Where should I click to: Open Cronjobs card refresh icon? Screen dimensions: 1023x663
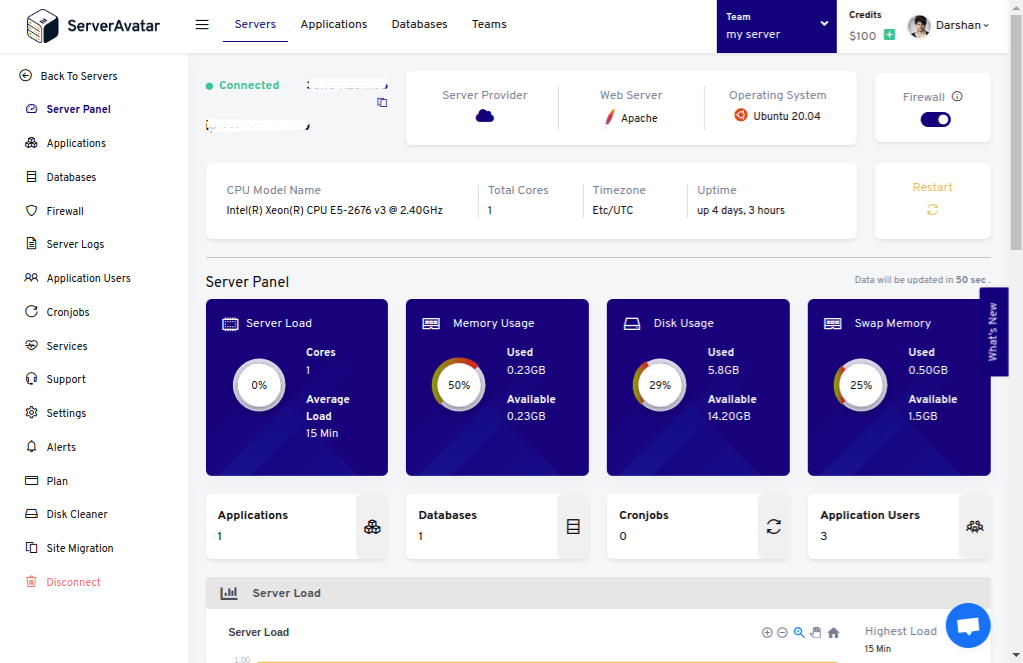774,527
